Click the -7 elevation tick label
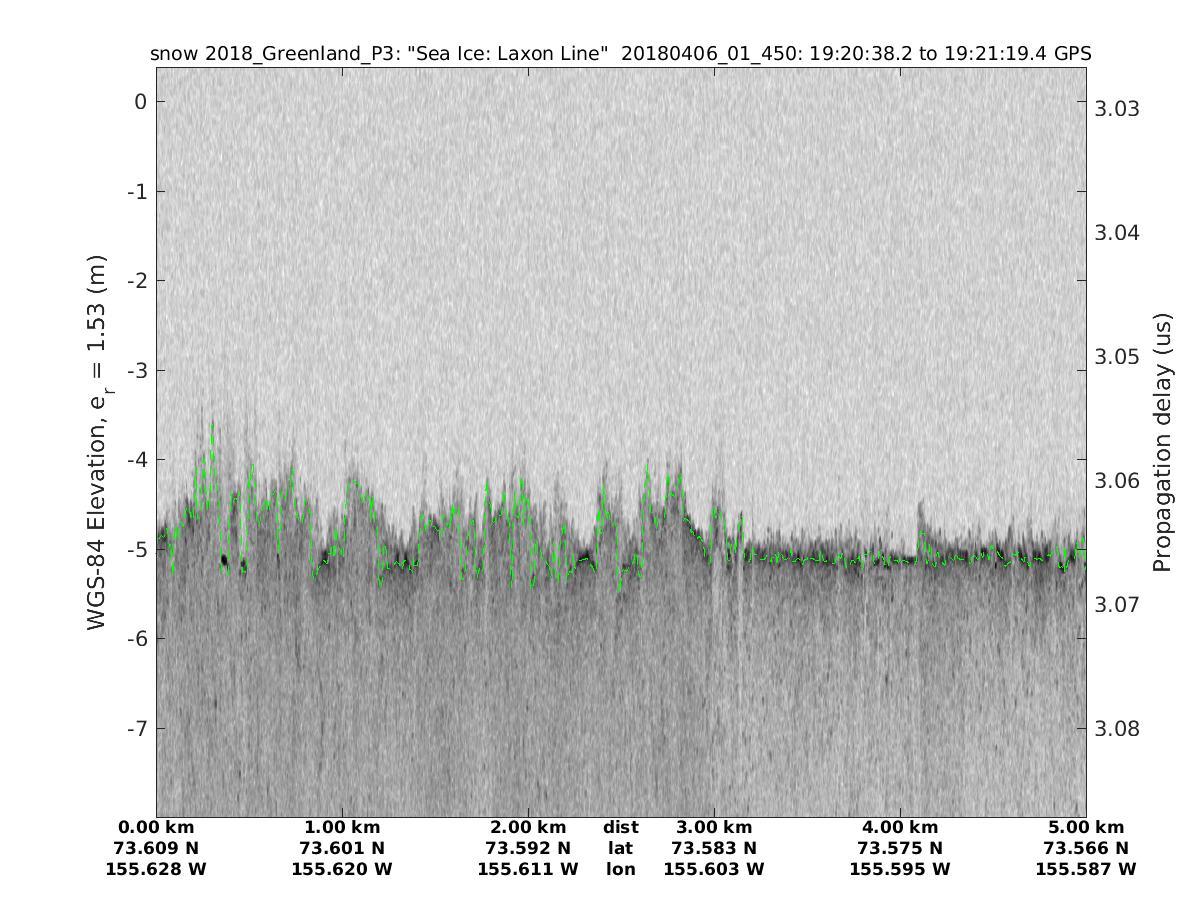The width and height of the screenshot is (1200, 900). (x=137, y=728)
